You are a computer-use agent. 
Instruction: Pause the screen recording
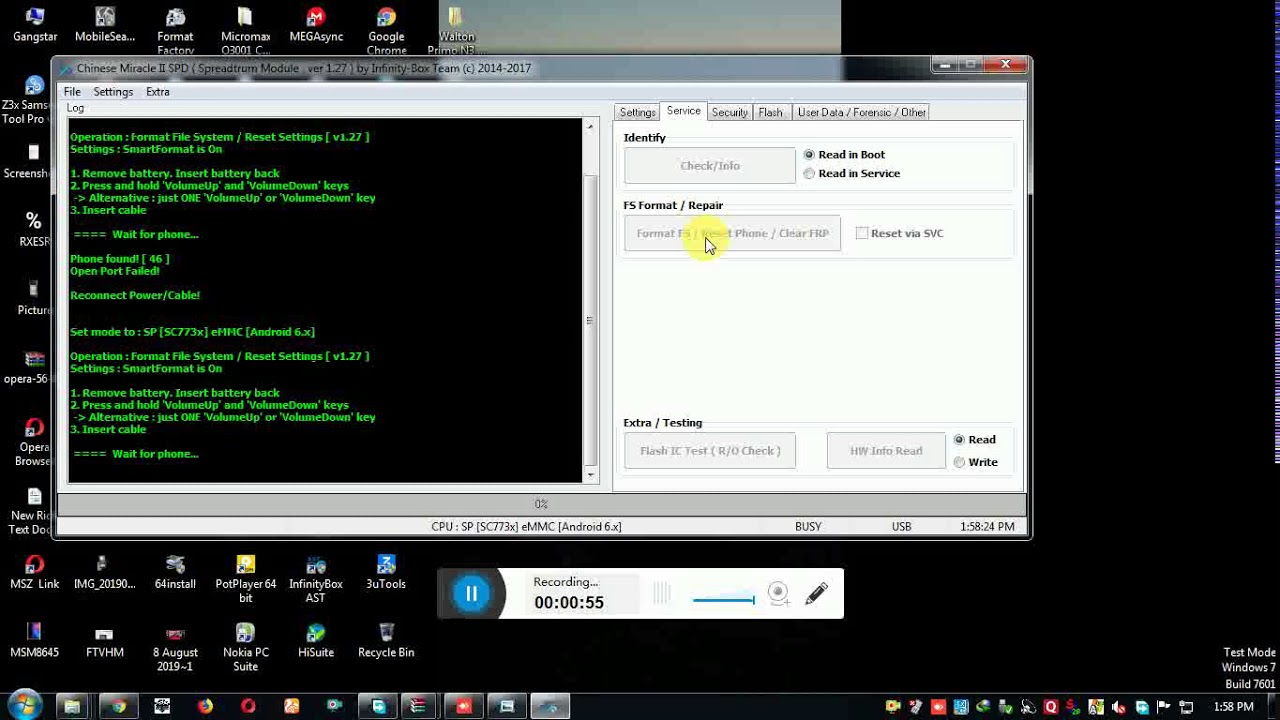click(x=471, y=594)
